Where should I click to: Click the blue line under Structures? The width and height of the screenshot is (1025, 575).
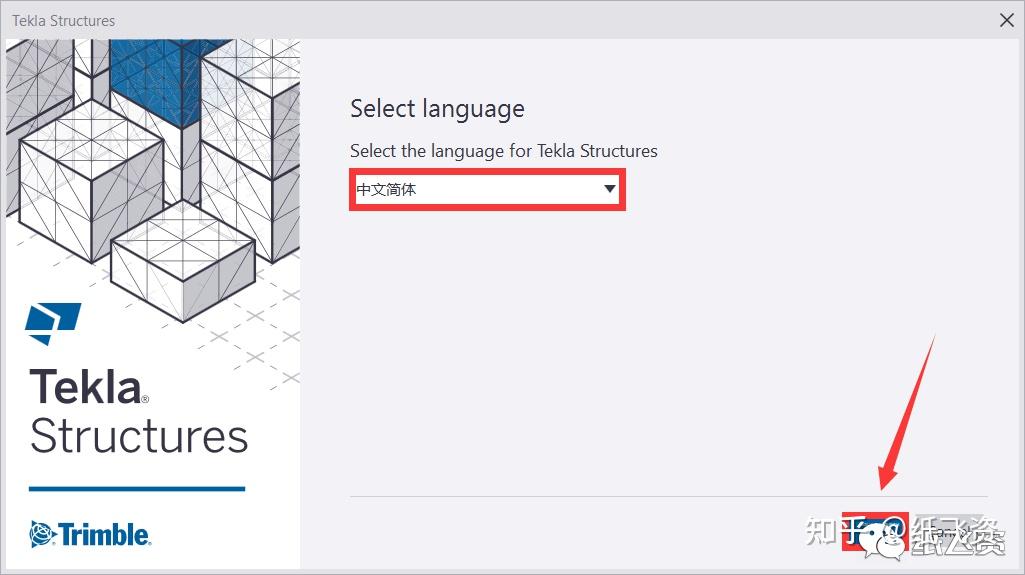click(137, 489)
